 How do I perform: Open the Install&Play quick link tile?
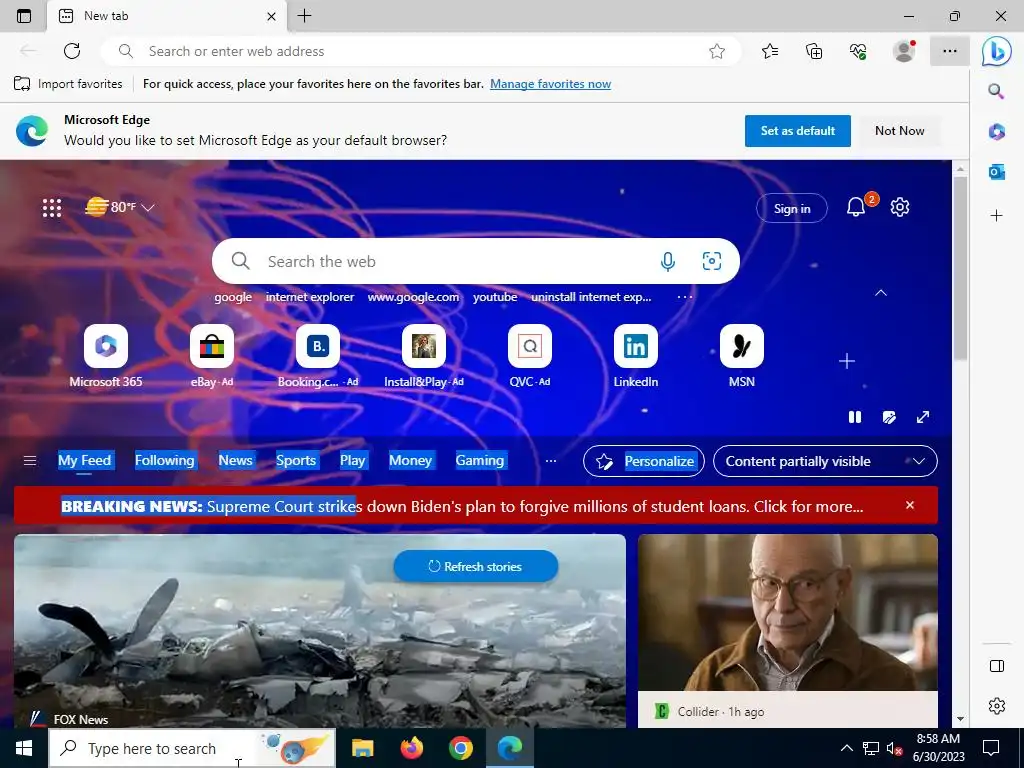coord(424,357)
